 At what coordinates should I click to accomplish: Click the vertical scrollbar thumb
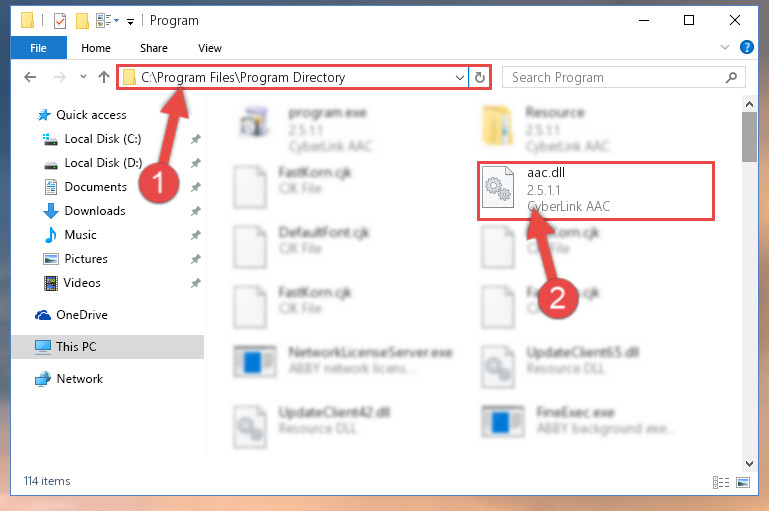click(749, 137)
